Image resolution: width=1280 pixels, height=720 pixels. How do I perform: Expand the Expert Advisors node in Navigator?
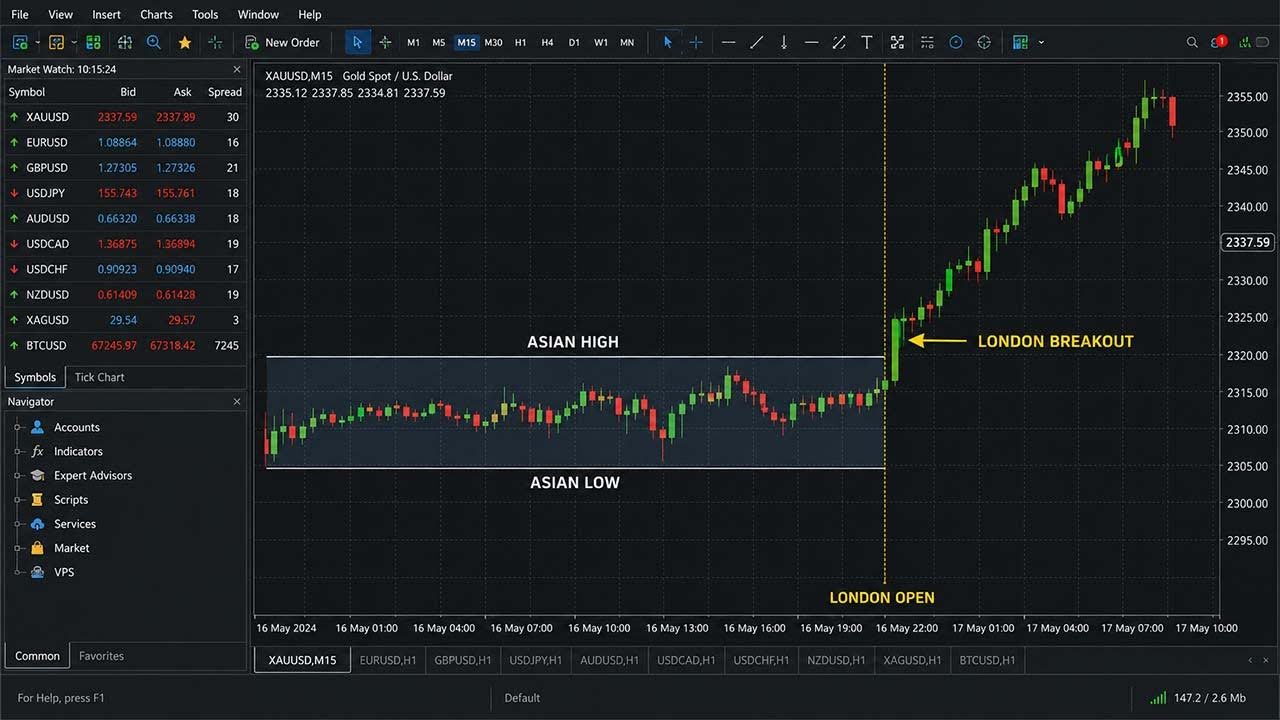(18, 475)
